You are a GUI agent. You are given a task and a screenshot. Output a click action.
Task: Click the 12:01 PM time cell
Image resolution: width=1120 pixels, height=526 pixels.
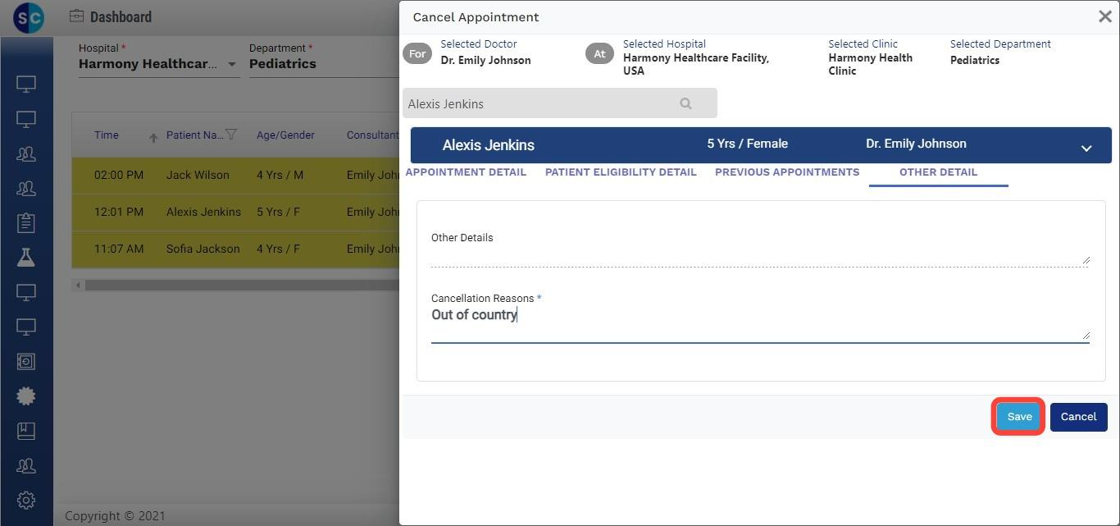pyautogui.click(x=119, y=212)
